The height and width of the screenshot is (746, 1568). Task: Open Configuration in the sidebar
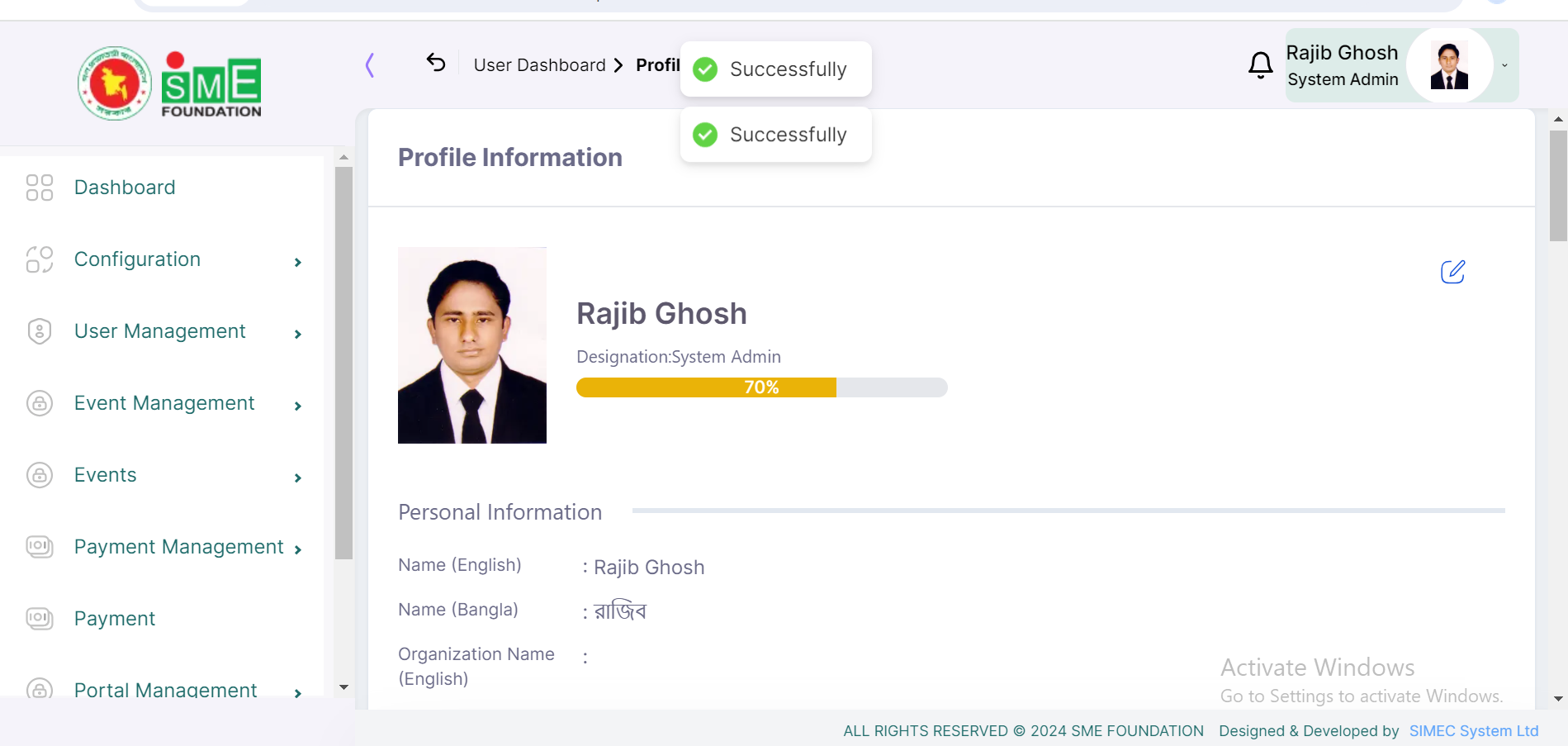click(x=137, y=259)
